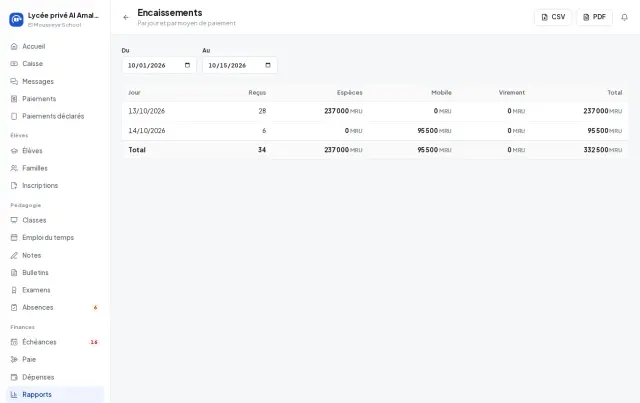The height and width of the screenshot is (403, 640).
Task: Open notifications bell icon
Action: coord(624,17)
